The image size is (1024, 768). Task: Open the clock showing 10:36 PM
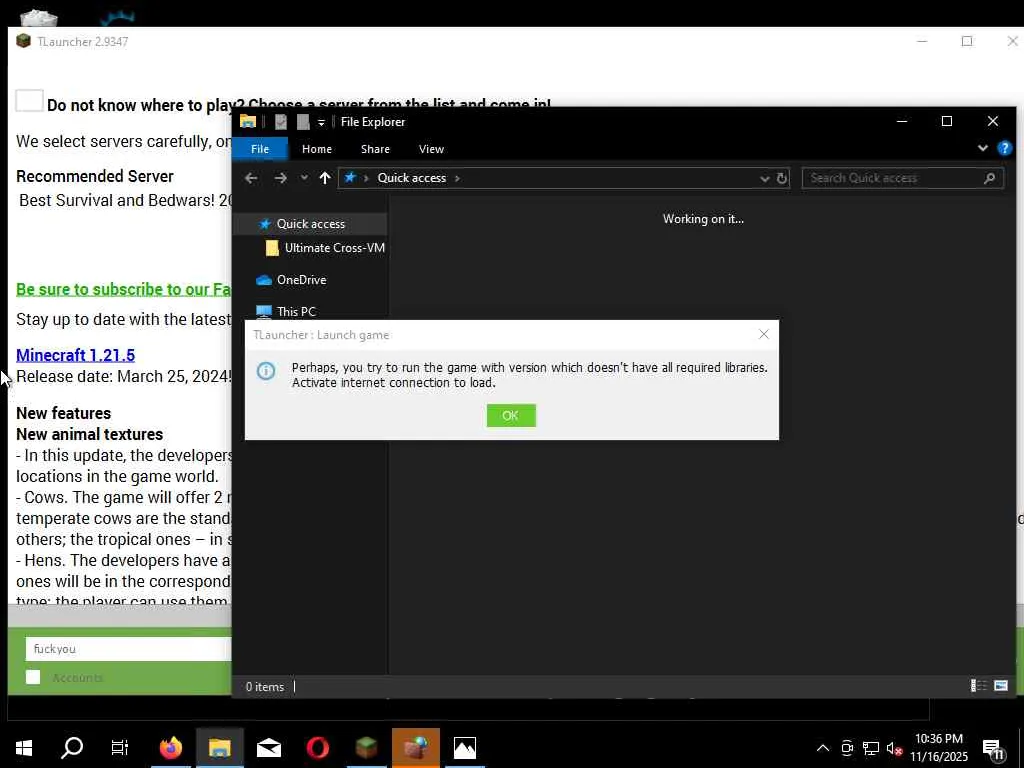[x=938, y=748]
